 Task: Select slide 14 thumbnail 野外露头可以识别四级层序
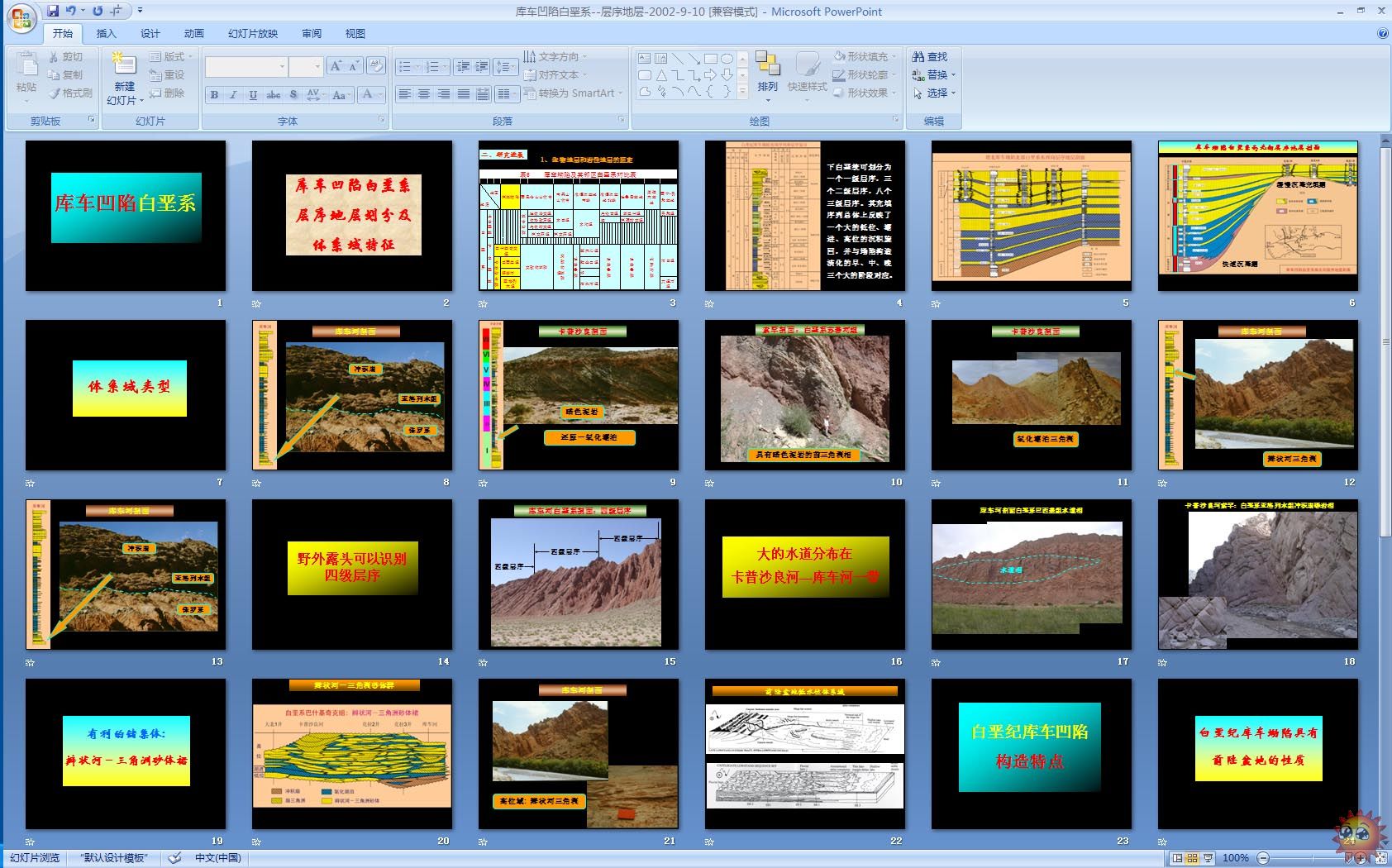(352, 574)
